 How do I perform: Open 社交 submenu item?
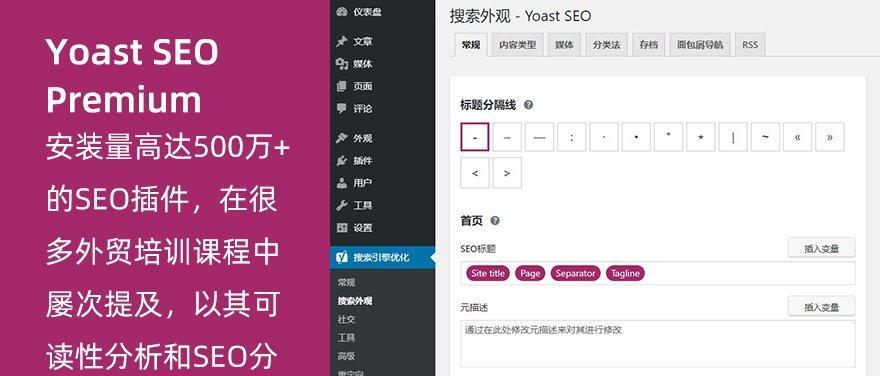tap(346, 319)
